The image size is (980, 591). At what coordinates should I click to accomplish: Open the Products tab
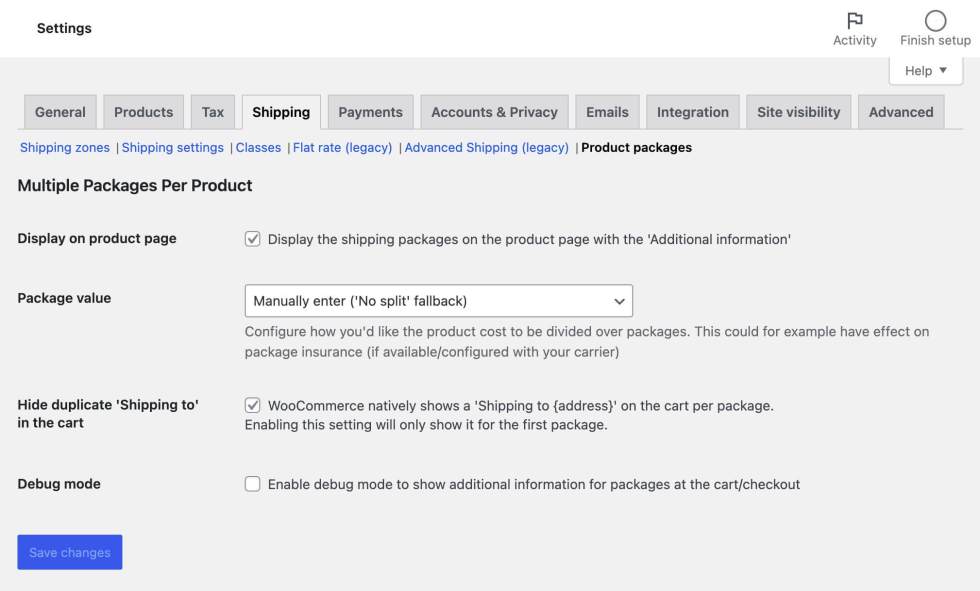coord(143,112)
